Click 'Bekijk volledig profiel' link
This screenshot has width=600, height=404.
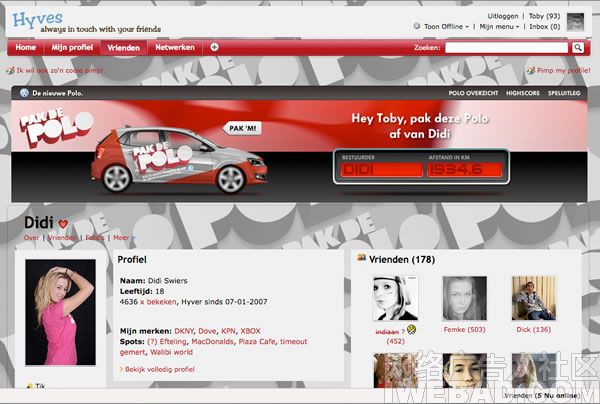[160, 369]
